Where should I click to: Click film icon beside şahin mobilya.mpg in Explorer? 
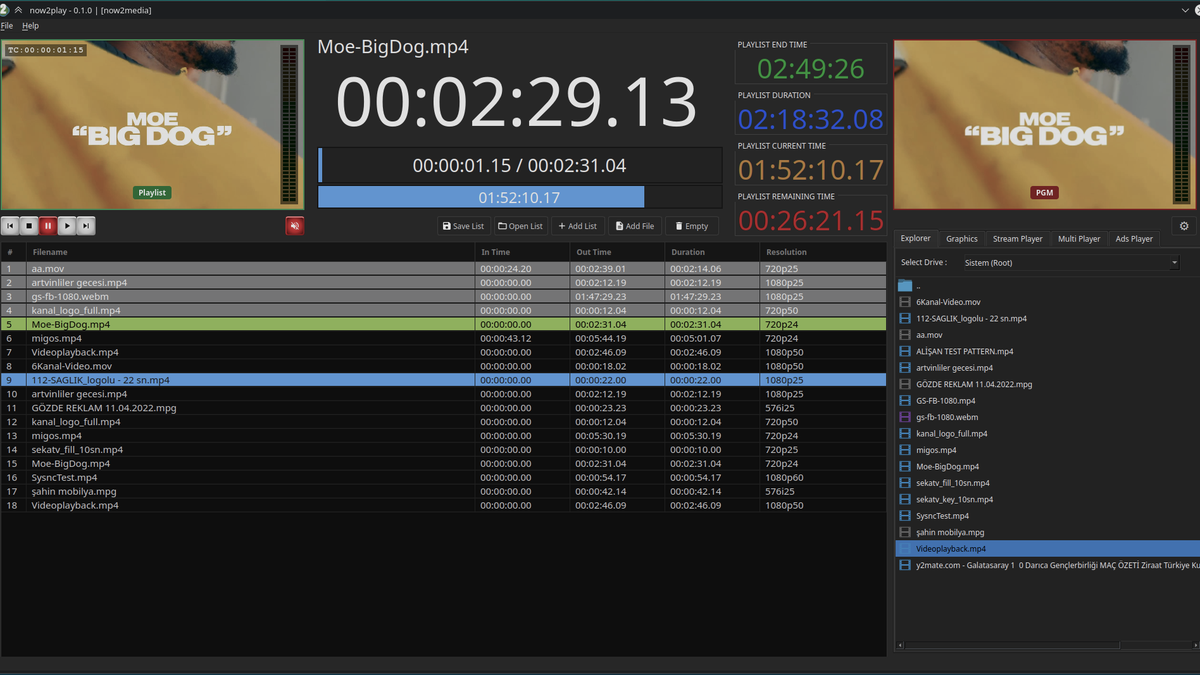905,532
